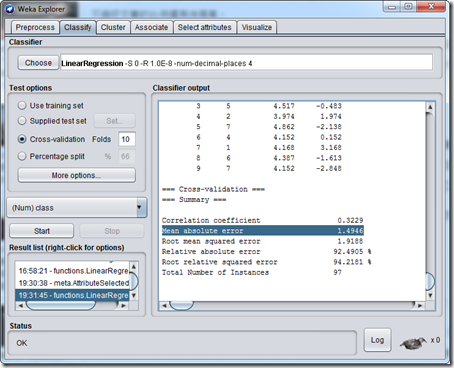This screenshot has height=368, width=454.
Task: Click the OK status text
Action: point(22,343)
